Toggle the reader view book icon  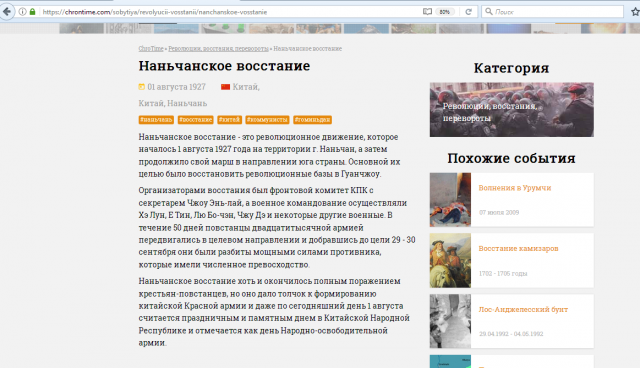(427, 12)
